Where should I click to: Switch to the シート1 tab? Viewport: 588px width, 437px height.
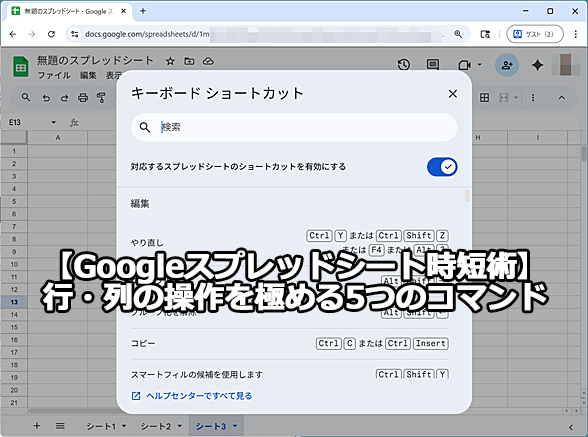pos(101,426)
